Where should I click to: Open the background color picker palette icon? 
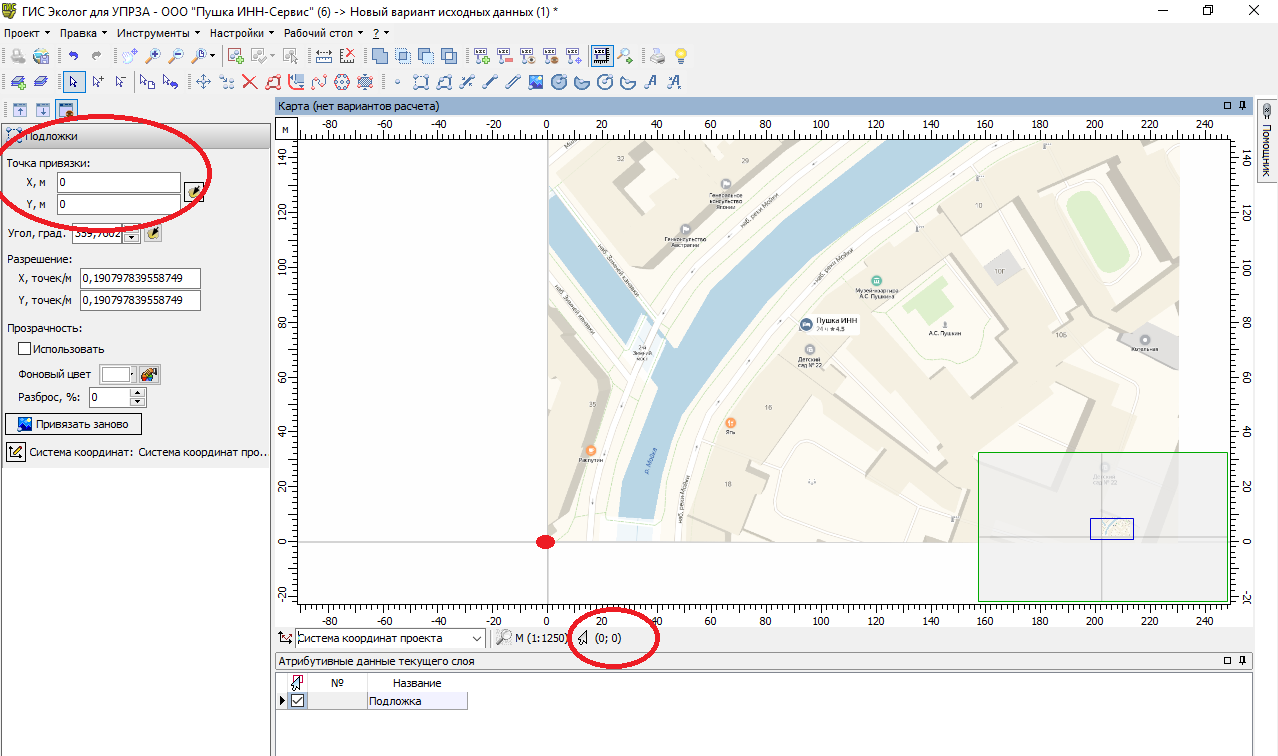149,374
